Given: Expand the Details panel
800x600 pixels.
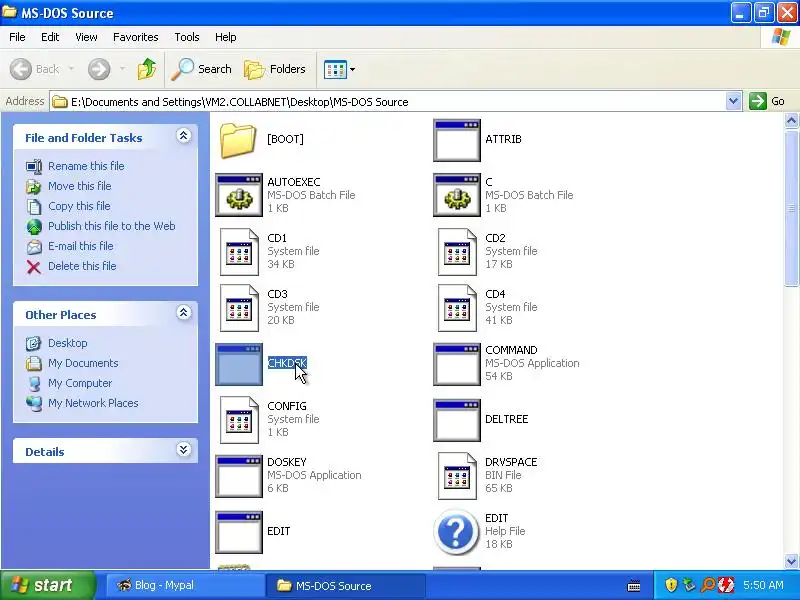Looking at the screenshot, I should (x=184, y=449).
